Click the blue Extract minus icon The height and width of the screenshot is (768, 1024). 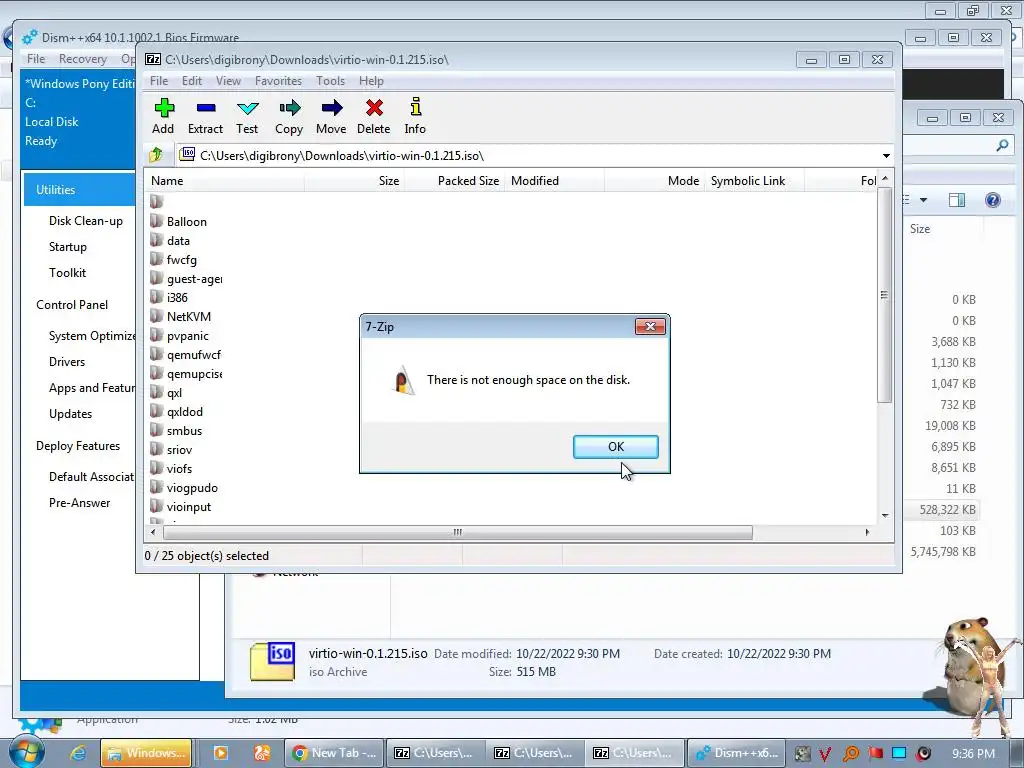[x=206, y=107]
